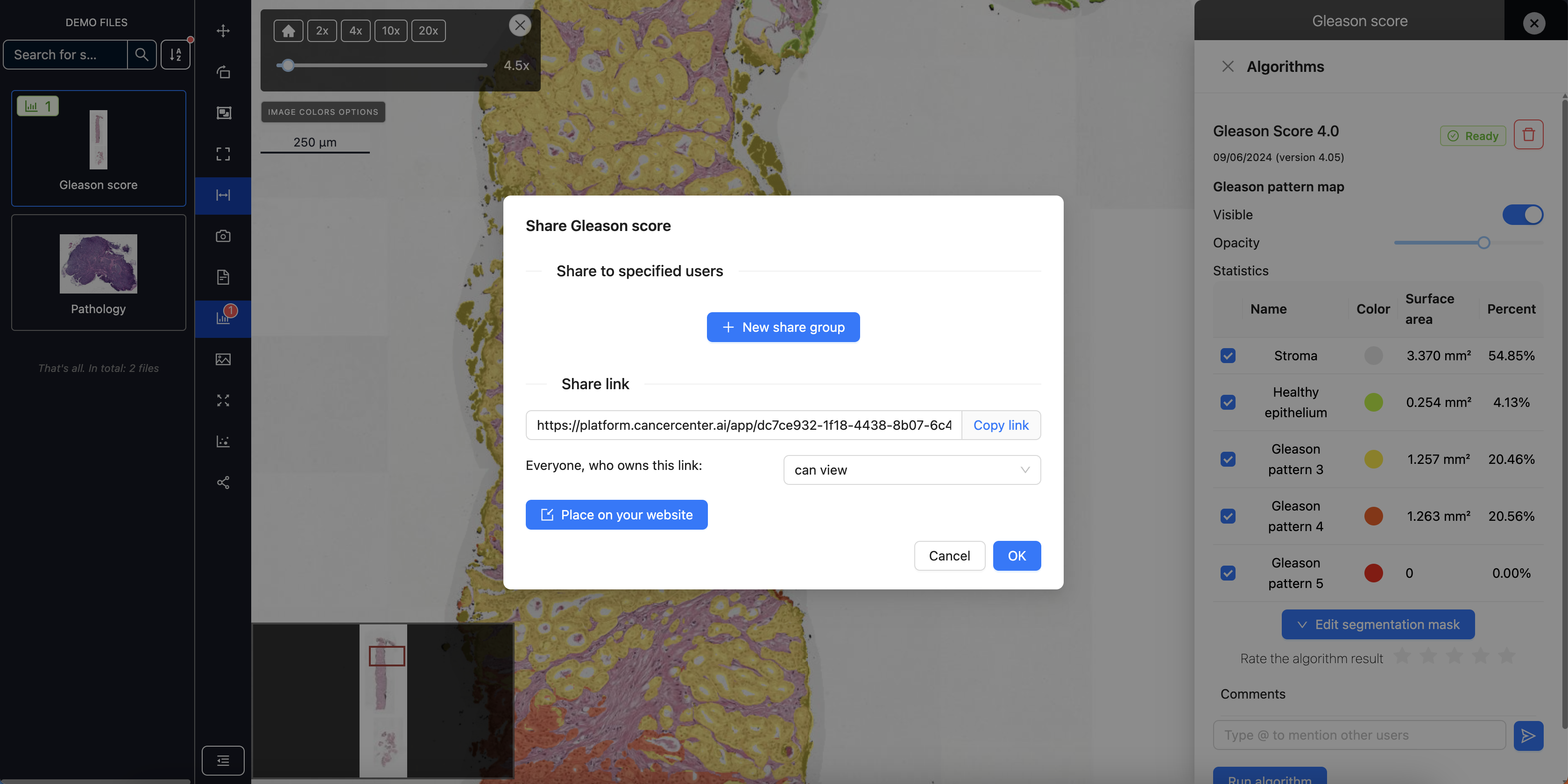Click Copy link
The image size is (1568, 784).
click(1000, 425)
